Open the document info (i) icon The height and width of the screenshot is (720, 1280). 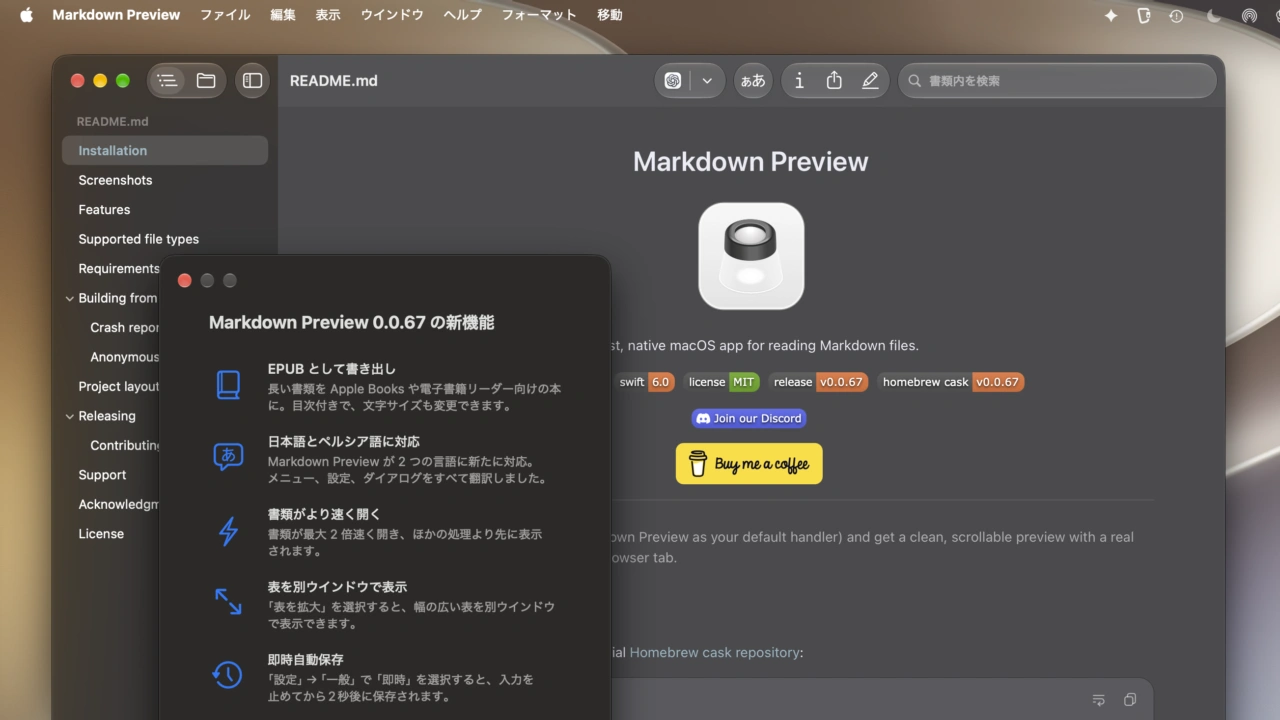[x=799, y=81]
